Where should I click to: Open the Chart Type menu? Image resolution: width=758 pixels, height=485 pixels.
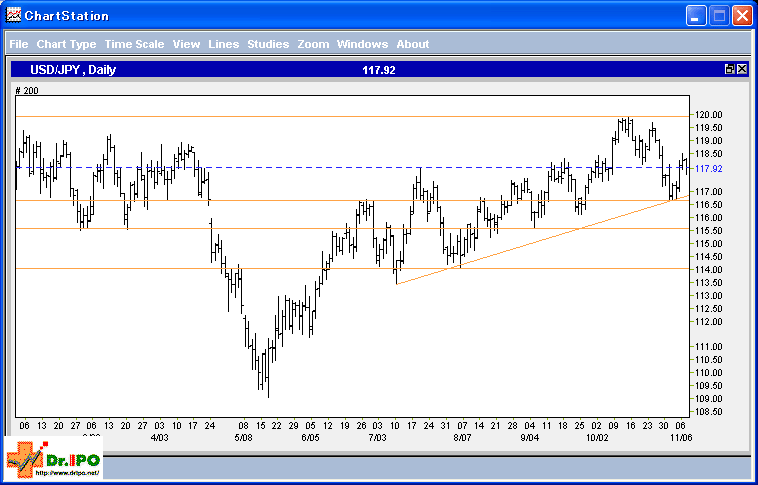click(x=66, y=44)
